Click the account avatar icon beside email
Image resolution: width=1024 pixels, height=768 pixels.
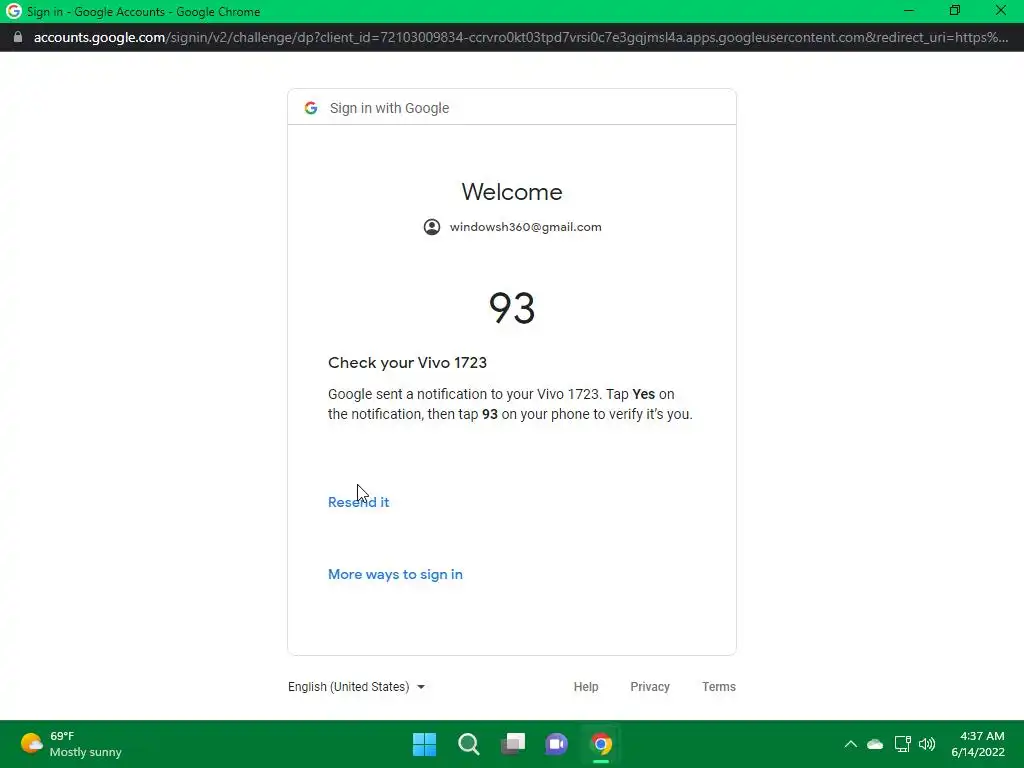point(432,227)
